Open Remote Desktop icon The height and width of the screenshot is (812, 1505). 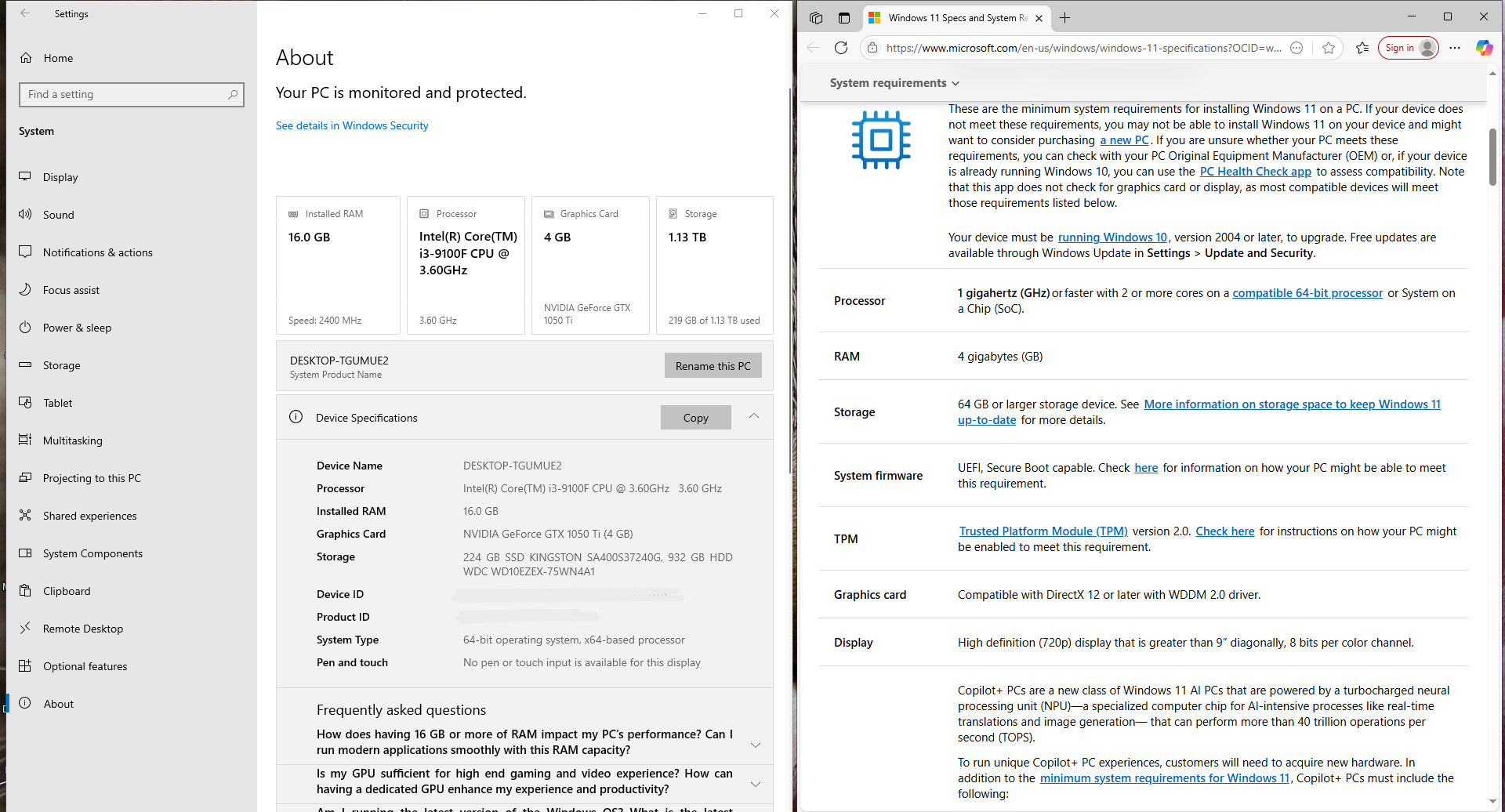click(x=25, y=628)
